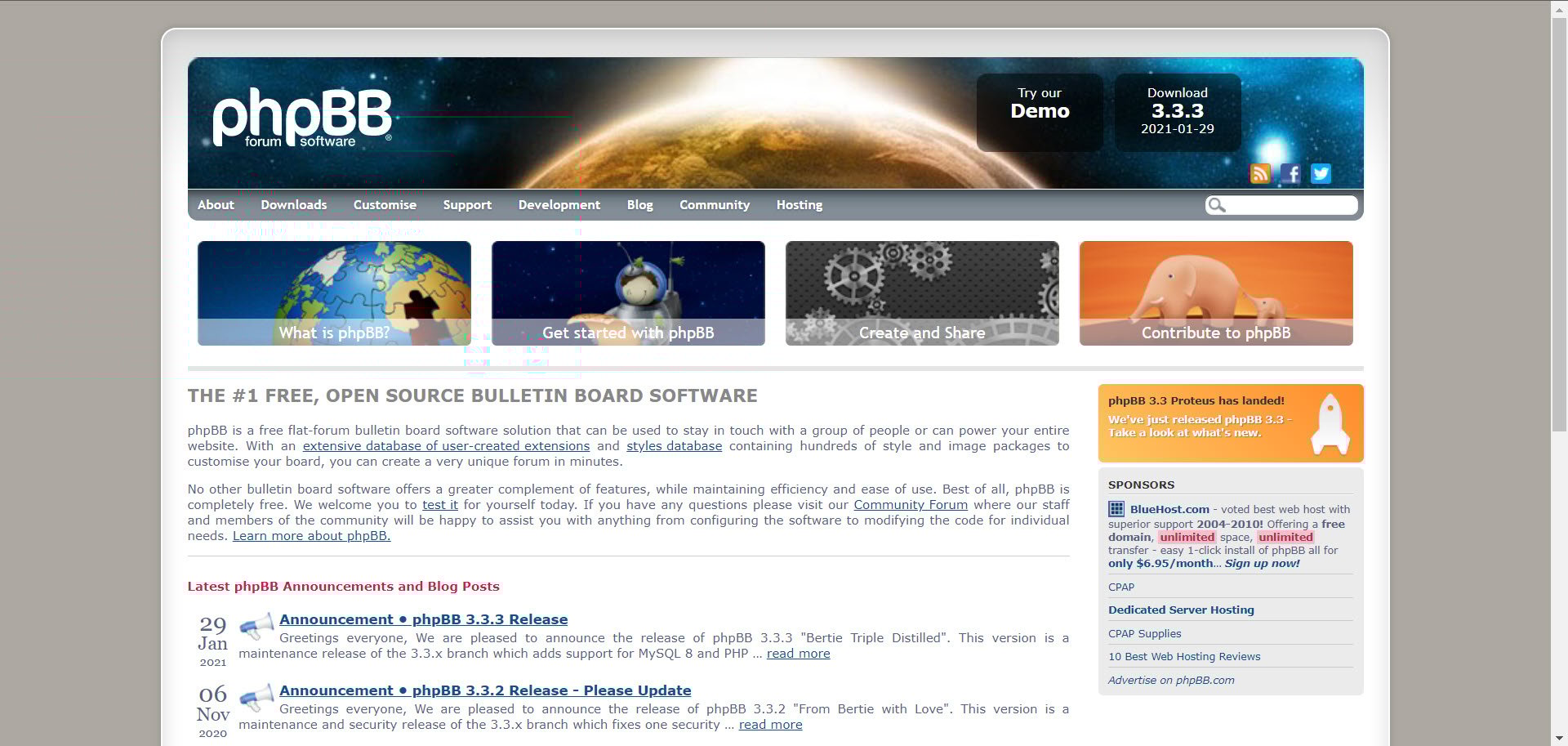Screen dimensions: 1568x746
Task: Click the 'Latest phpBB Announcements and Blog Posts' heading
Action: 343,586
